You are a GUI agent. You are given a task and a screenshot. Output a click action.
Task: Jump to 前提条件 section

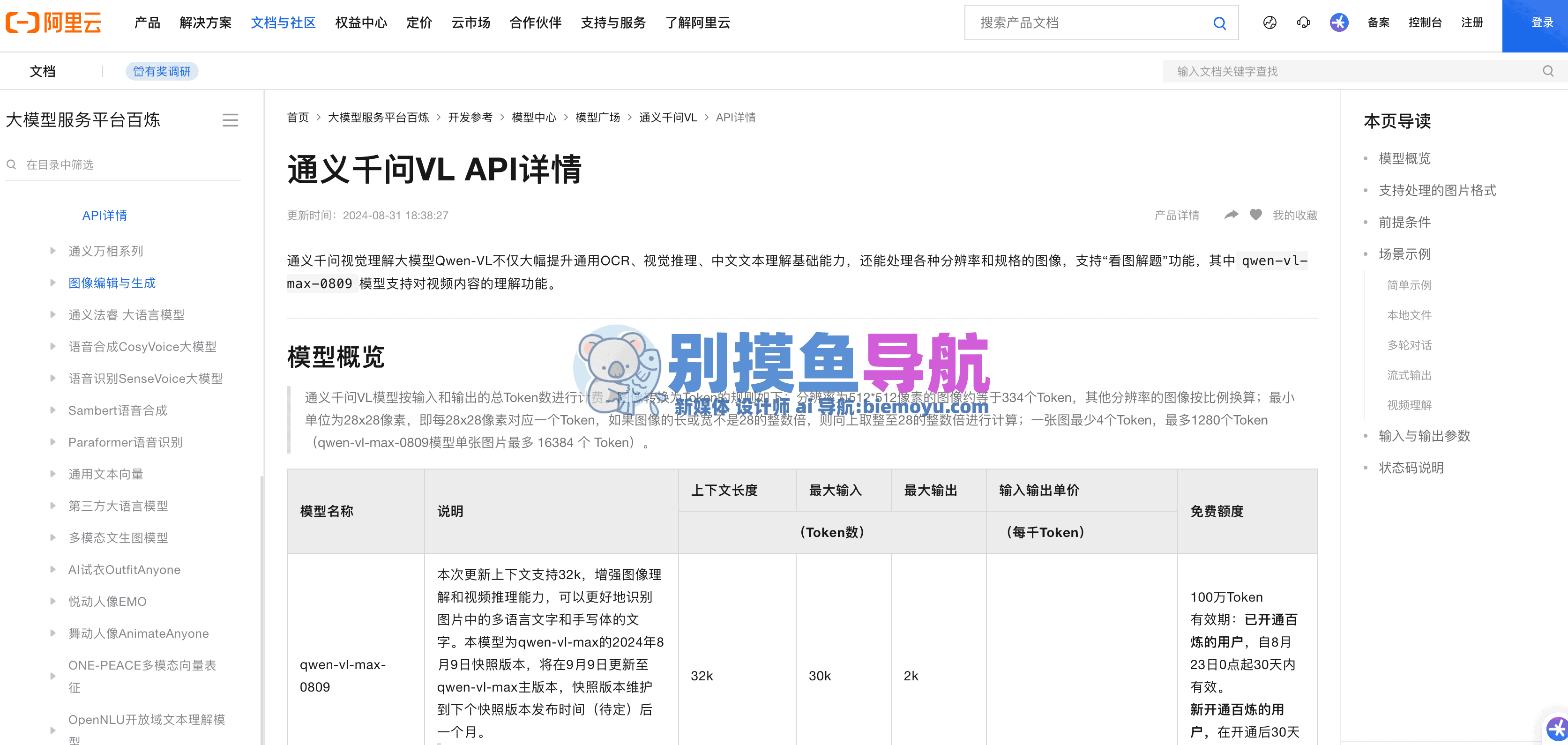pyautogui.click(x=1404, y=222)
